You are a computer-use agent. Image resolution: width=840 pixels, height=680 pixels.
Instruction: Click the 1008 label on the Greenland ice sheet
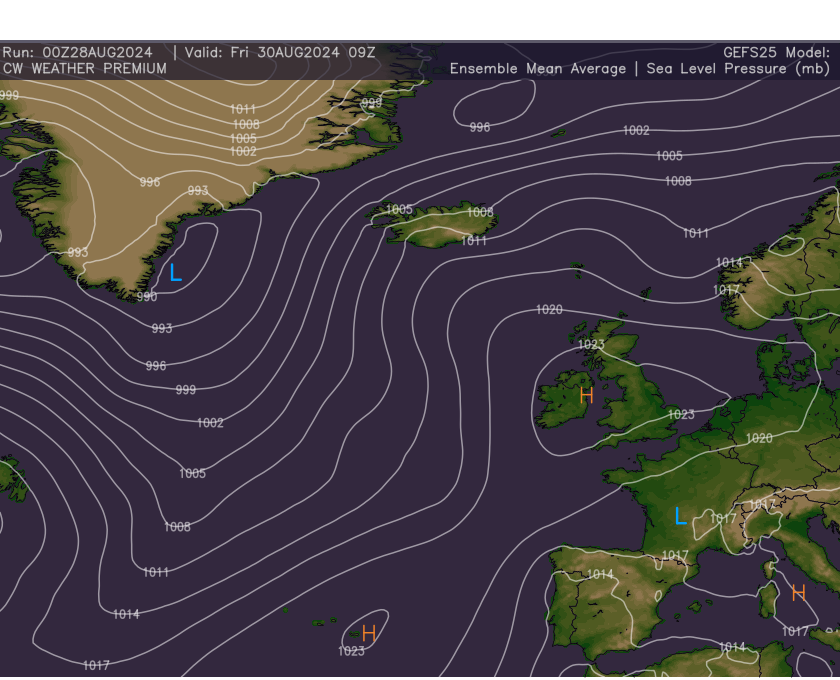(246, 124)
